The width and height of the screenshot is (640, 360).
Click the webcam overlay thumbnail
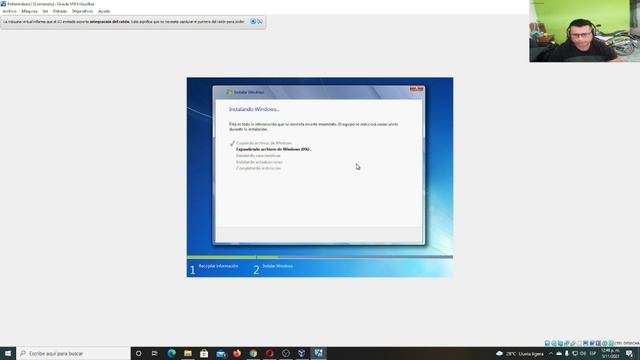tap(584, 31)
